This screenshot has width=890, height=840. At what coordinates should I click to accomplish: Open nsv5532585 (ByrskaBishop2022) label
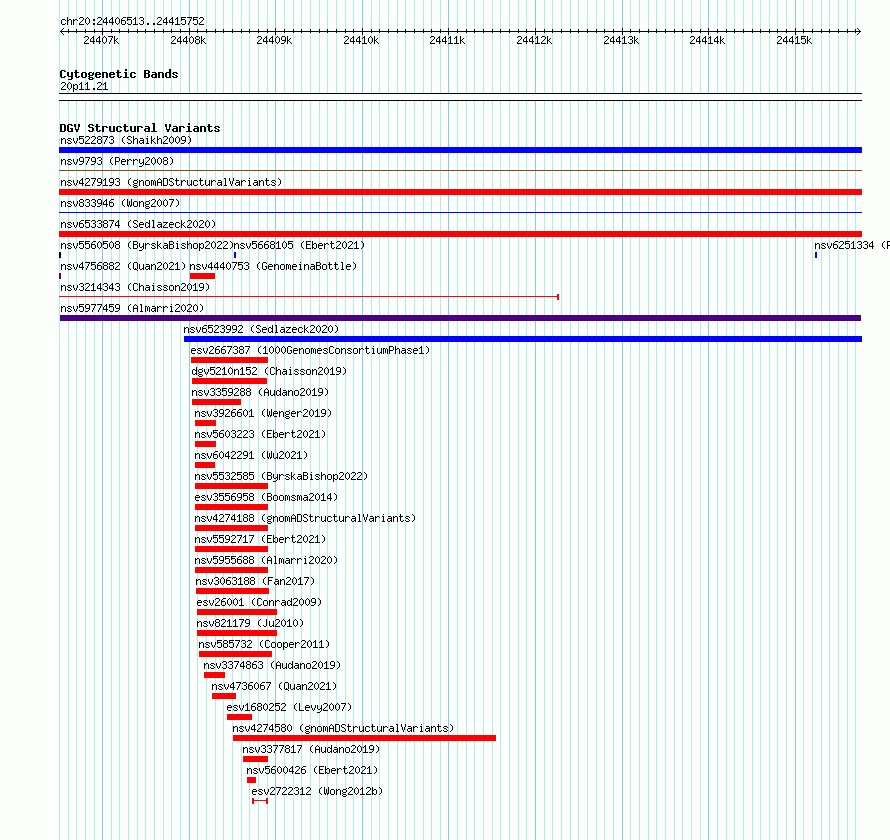point(281,476)
